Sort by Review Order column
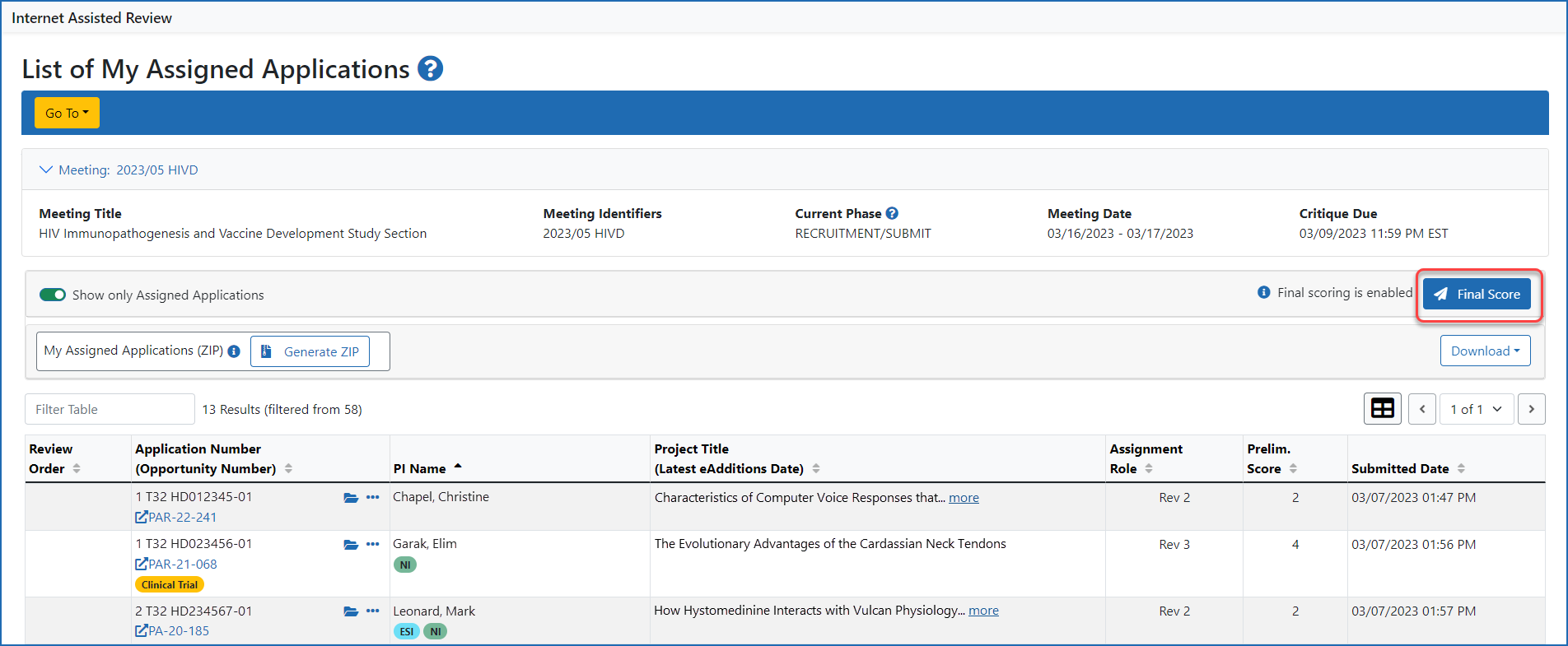Image resolution: width=1568 pixels, height=646 pixels. click(77, 468)
